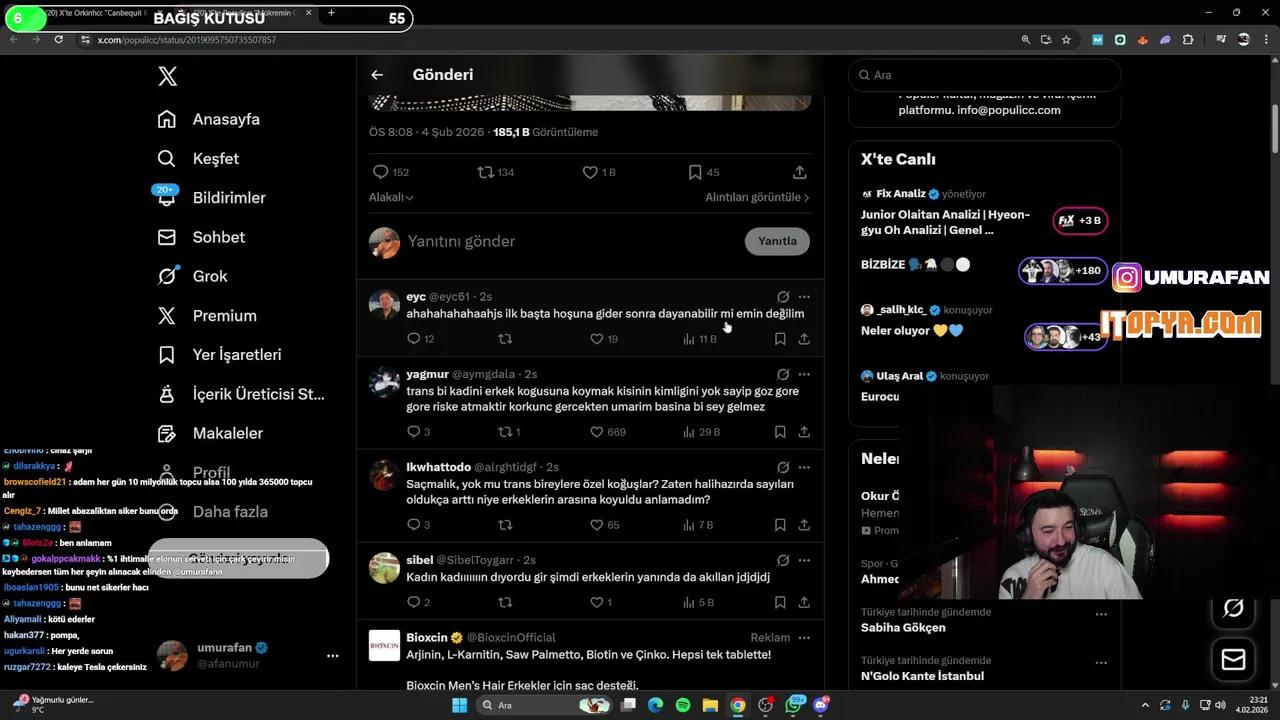This screenshot has height=720, width=1280.
Task: Open Anasayfa home page
Action: (209, 119)
